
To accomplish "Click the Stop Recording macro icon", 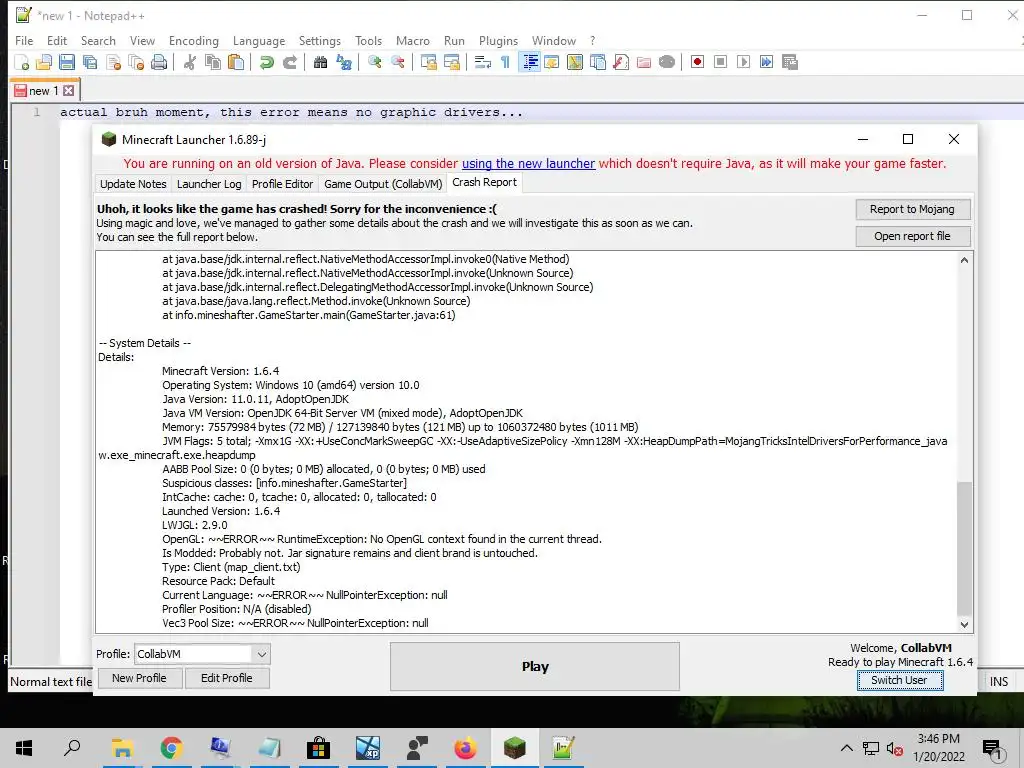I will click(720, 62).
